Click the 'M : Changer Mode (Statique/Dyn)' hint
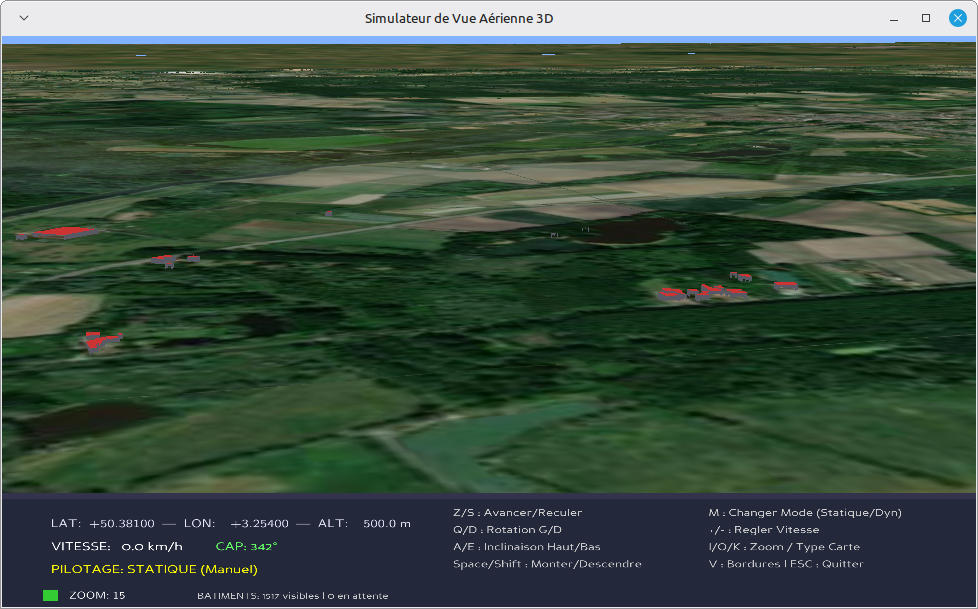This screenshot has height=609, width=978. click(x=804, y=512)
